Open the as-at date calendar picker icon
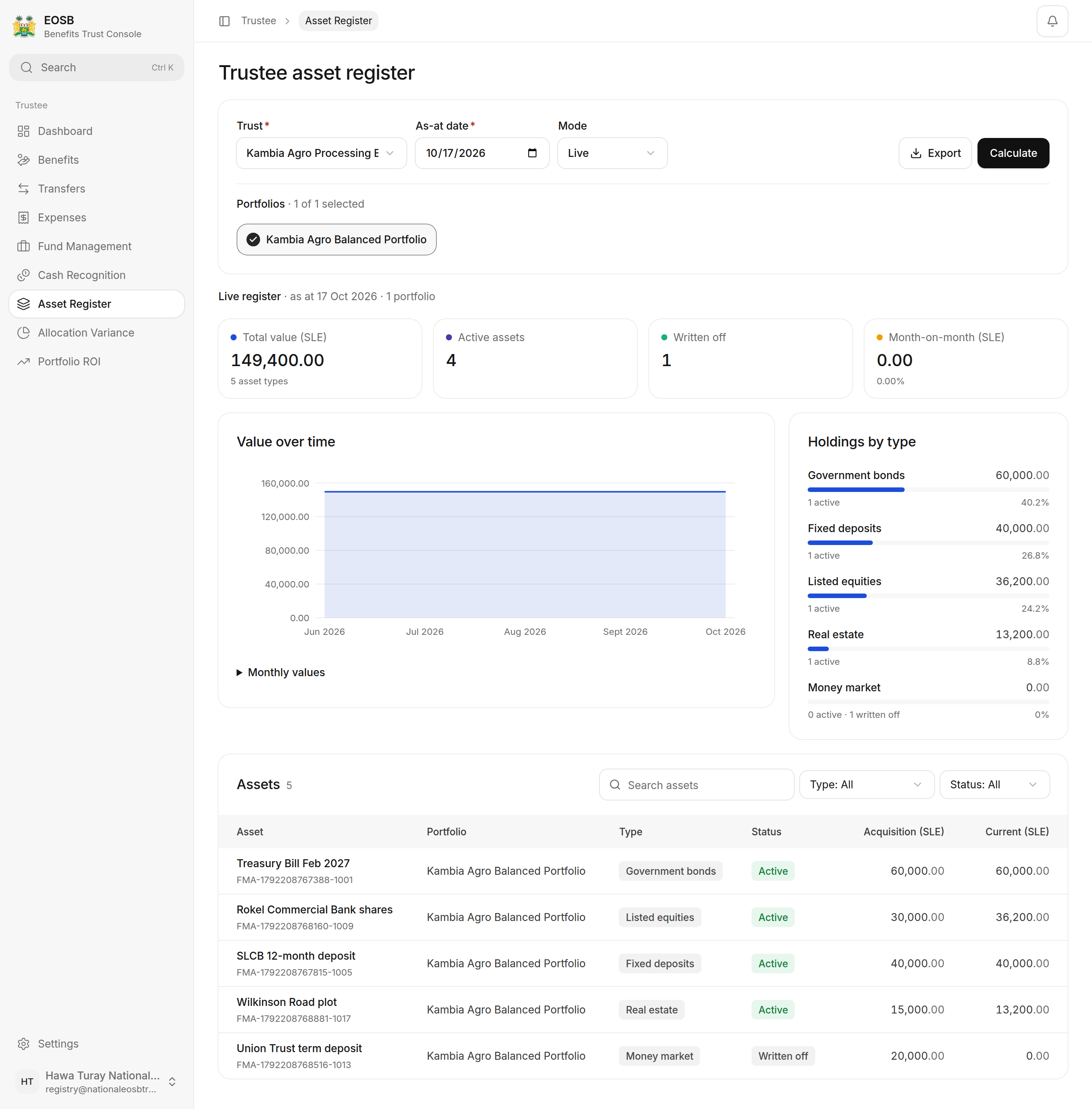 coord(532,153)
